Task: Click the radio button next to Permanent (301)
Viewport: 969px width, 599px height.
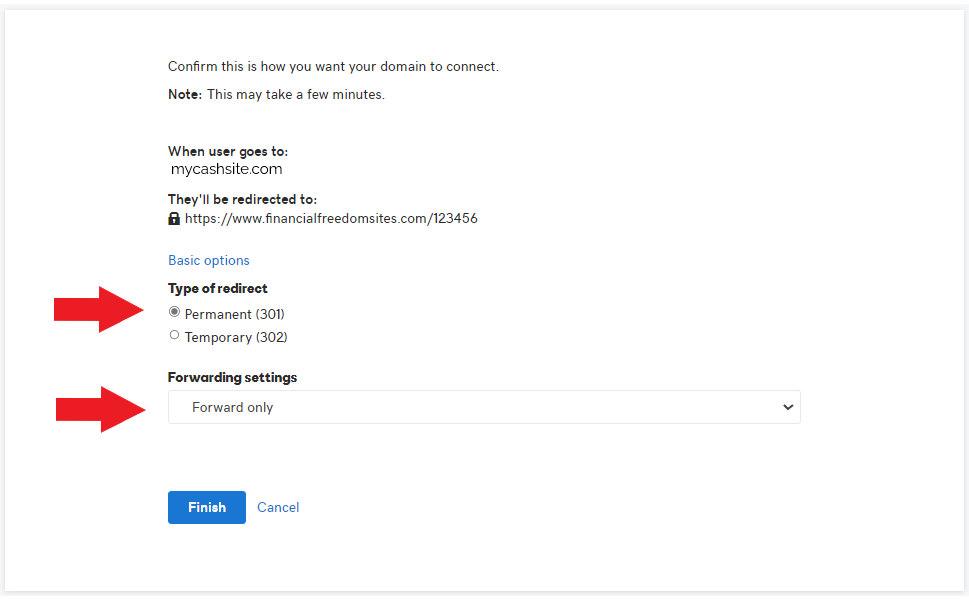Action: click(x=174, y=311)
